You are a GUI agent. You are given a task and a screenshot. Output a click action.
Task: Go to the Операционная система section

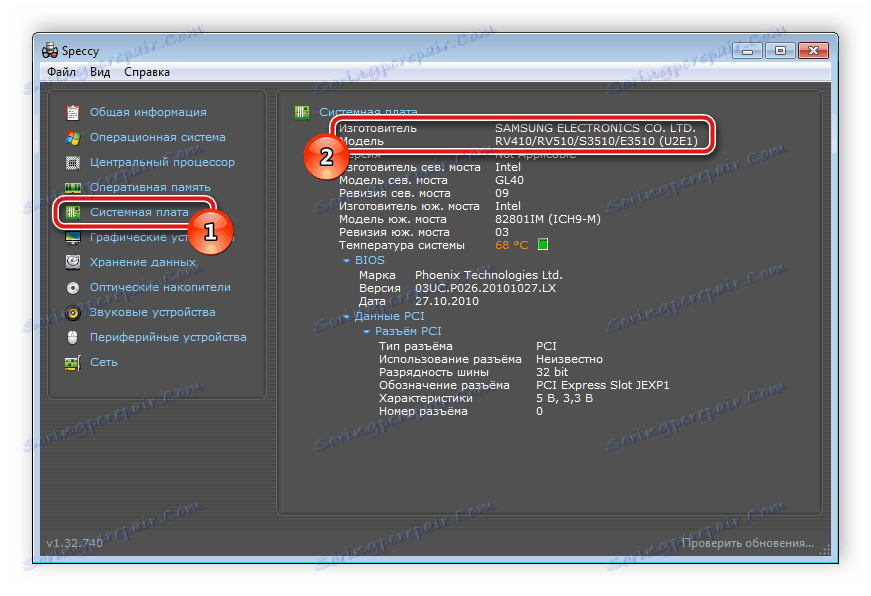(x=158, y=137)
